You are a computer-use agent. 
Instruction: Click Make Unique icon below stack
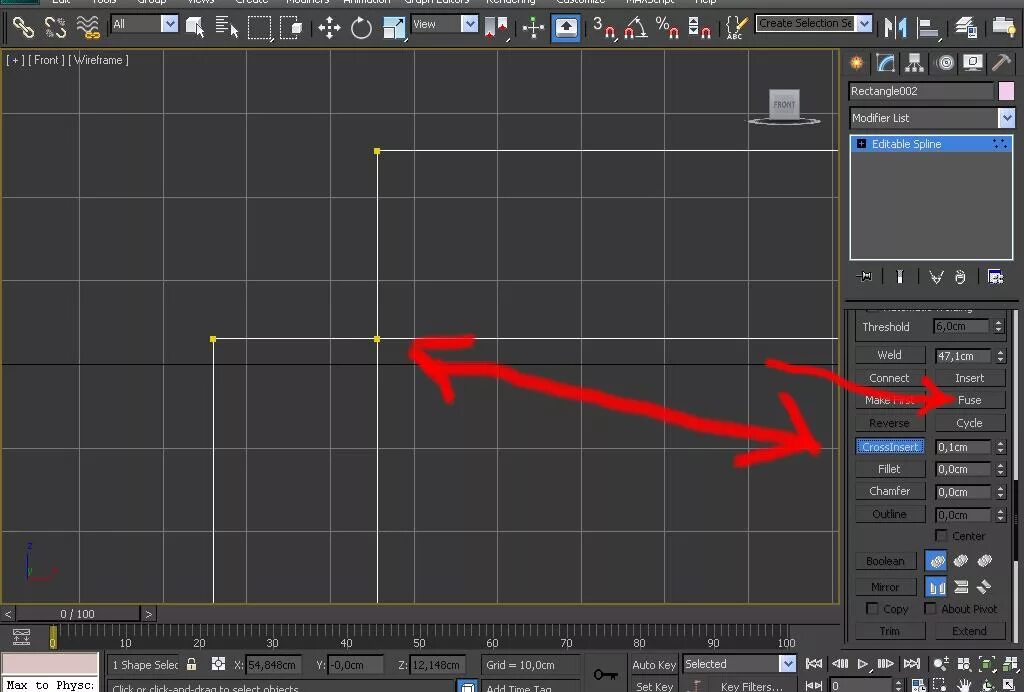click(936, 277)
